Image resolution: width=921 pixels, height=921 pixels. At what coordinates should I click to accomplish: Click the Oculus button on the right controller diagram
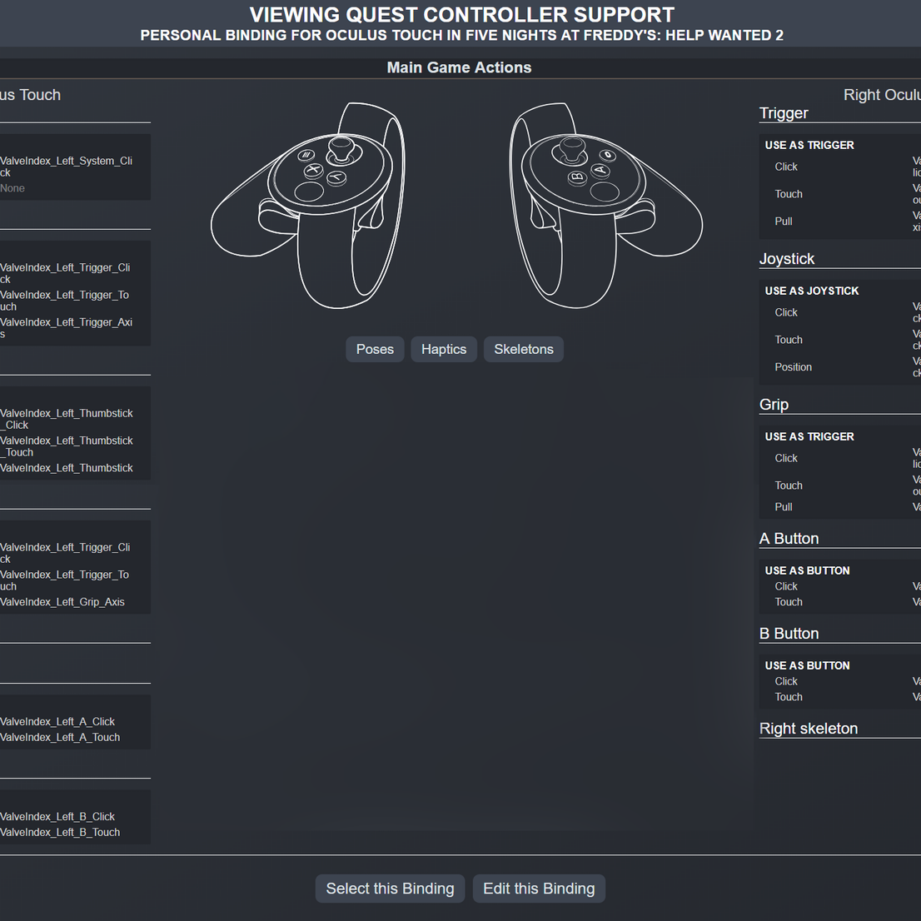tap(607, 155)
